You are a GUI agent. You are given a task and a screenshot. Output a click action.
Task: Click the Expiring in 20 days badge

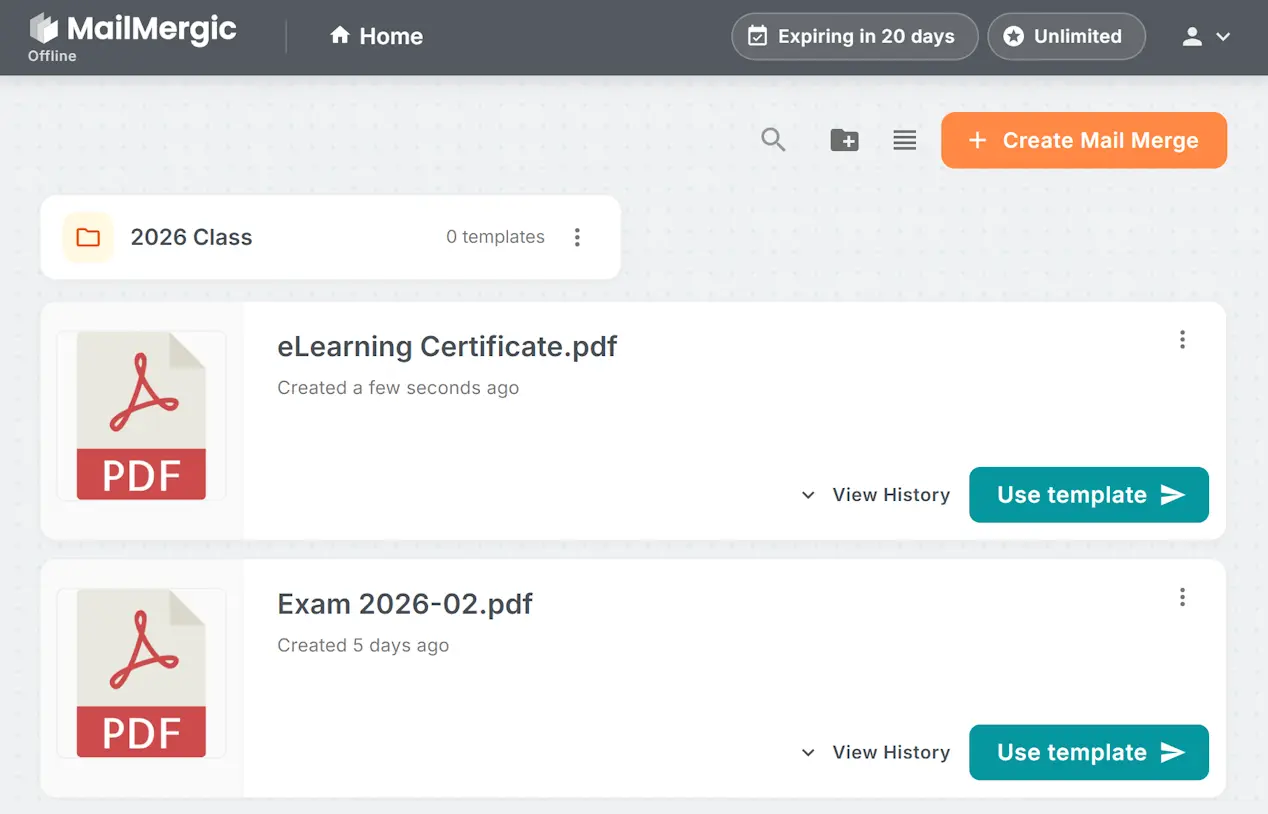click(854, 37)
